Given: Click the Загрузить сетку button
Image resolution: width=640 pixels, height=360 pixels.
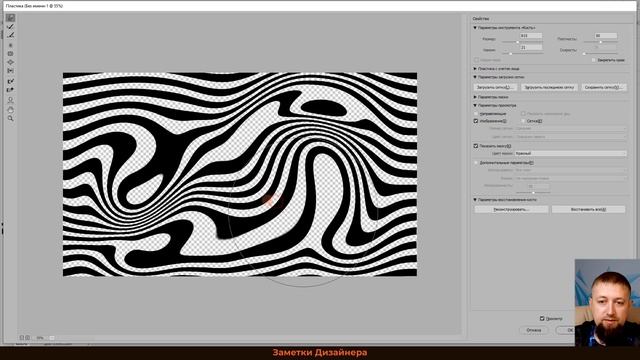Looking at the screenshot, I should [x=496, y=87].
